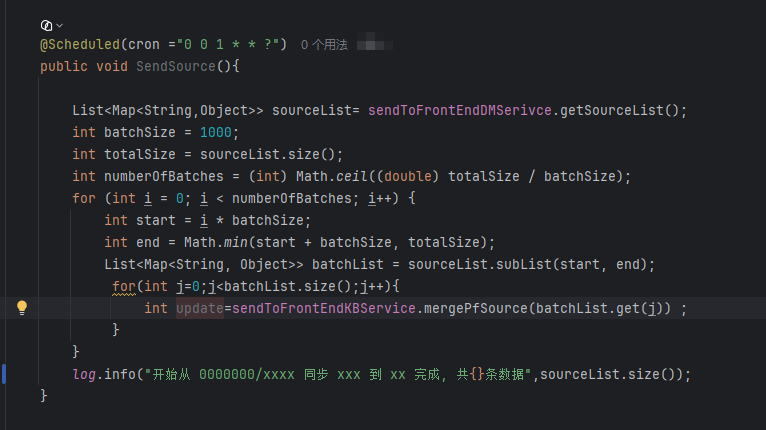Click the yellow lightbulb quick-fix icon
766x430 pixels.
[x=22, y=308]
